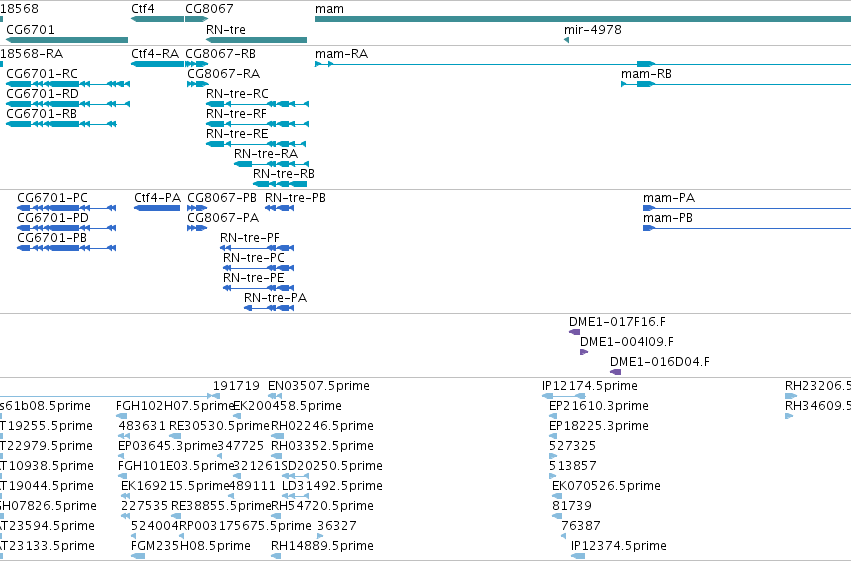Select transcript Ctf4-RA
Screen dimensions: 851x561
pyautogui.click(x=157, y=64)
